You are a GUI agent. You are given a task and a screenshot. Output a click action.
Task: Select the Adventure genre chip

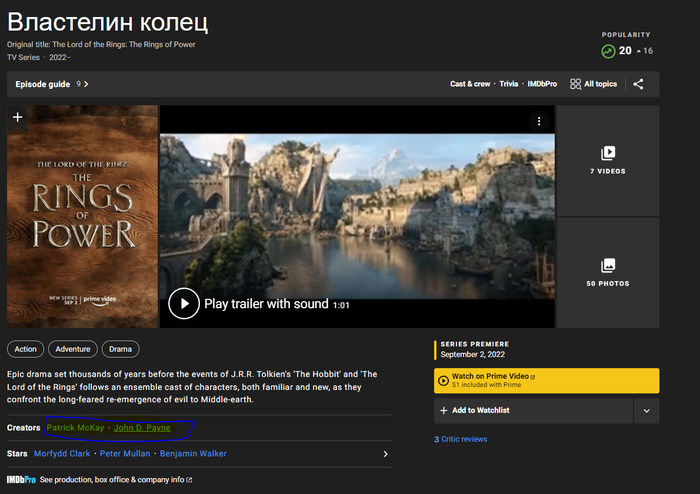click(x=73, y=349)
